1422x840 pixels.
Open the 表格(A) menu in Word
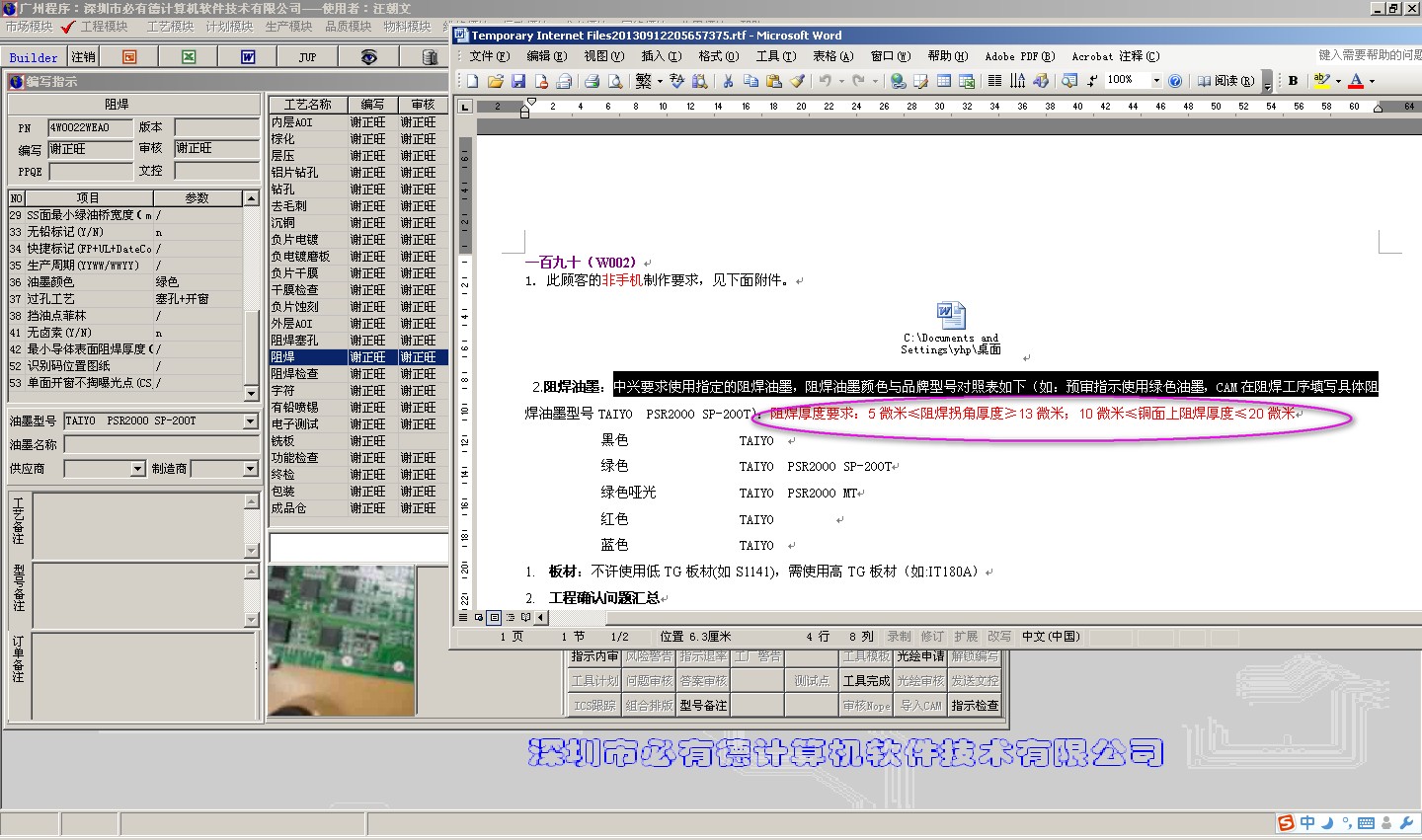coord(832,56)
